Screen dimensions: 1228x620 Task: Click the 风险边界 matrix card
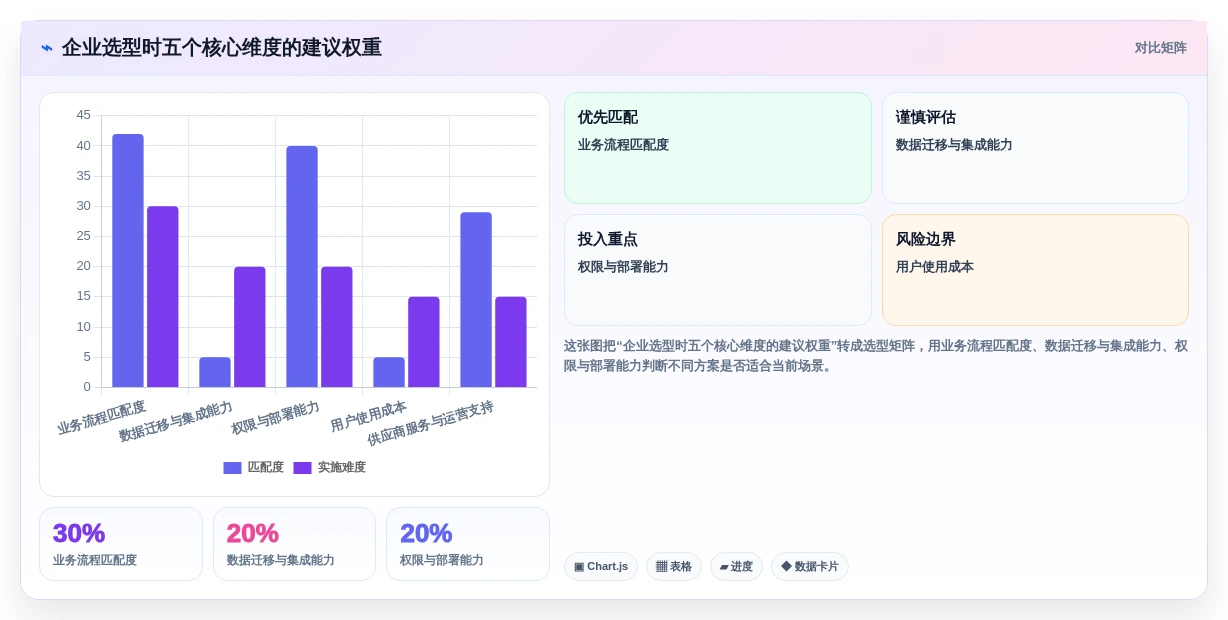tap(1035, 270)
